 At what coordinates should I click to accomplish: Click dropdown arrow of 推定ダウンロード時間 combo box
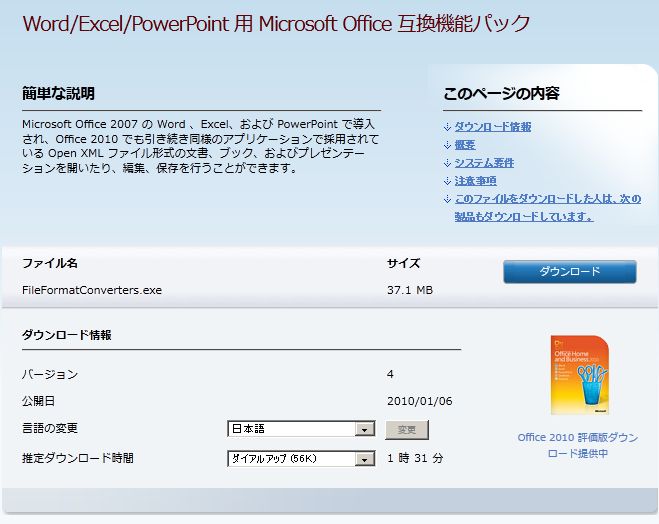[x=364, y=459]
